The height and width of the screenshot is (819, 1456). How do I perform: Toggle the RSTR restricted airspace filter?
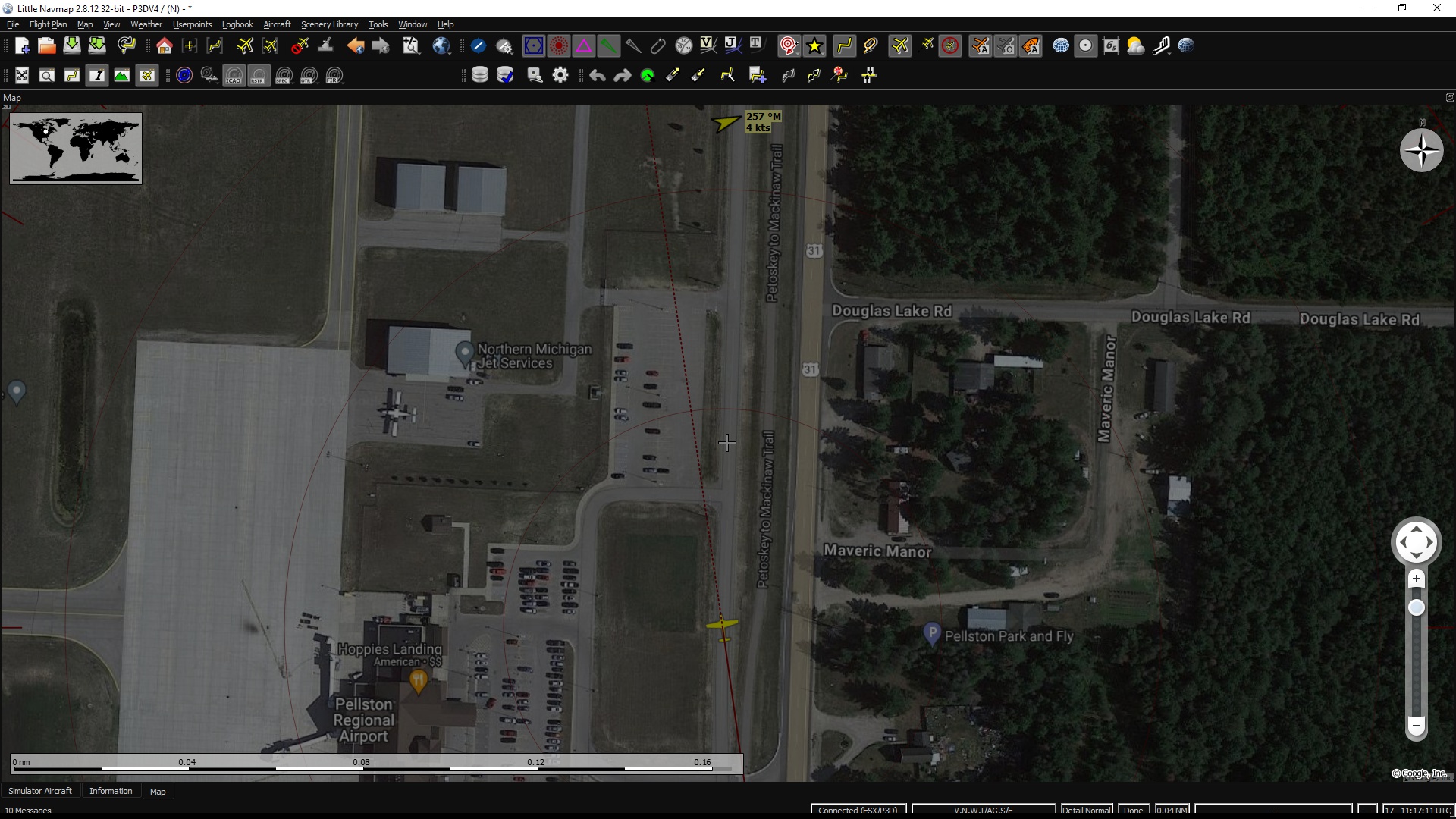pos(259,76)
